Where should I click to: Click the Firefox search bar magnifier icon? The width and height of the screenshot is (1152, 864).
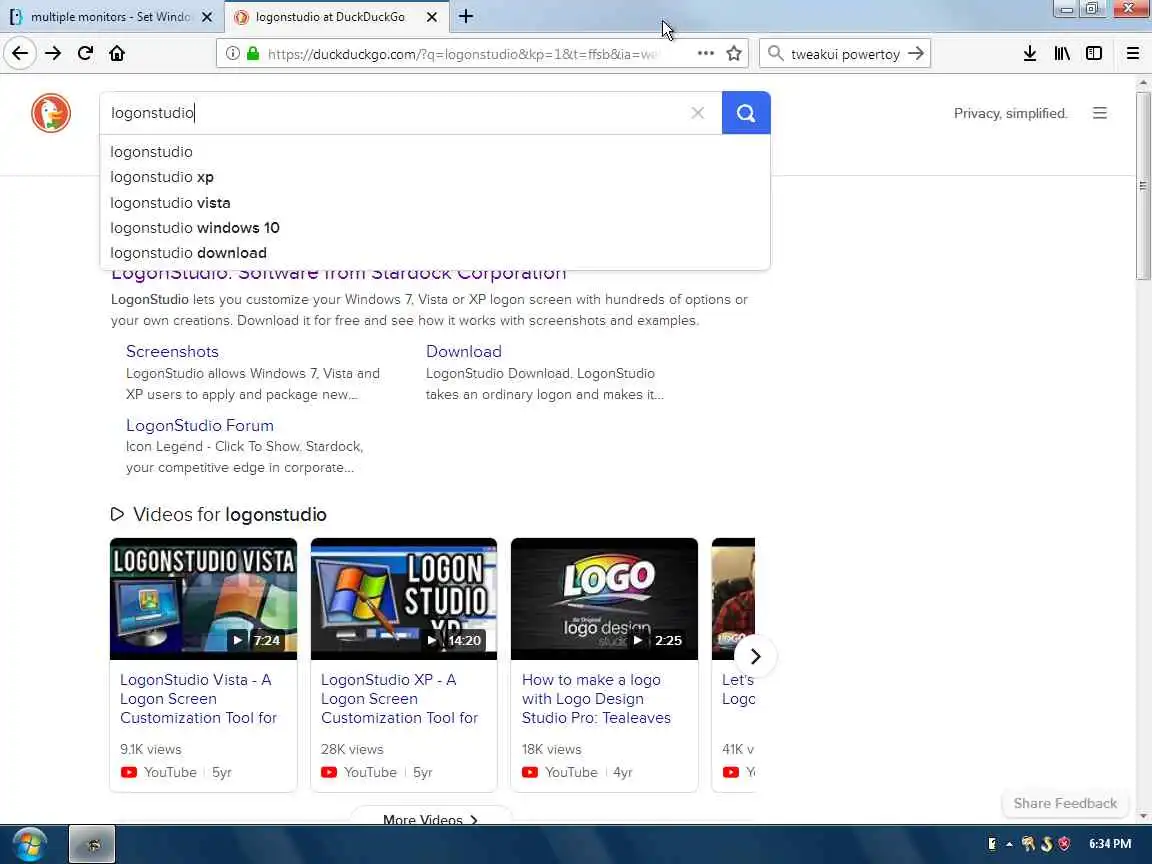click(775, 54)
